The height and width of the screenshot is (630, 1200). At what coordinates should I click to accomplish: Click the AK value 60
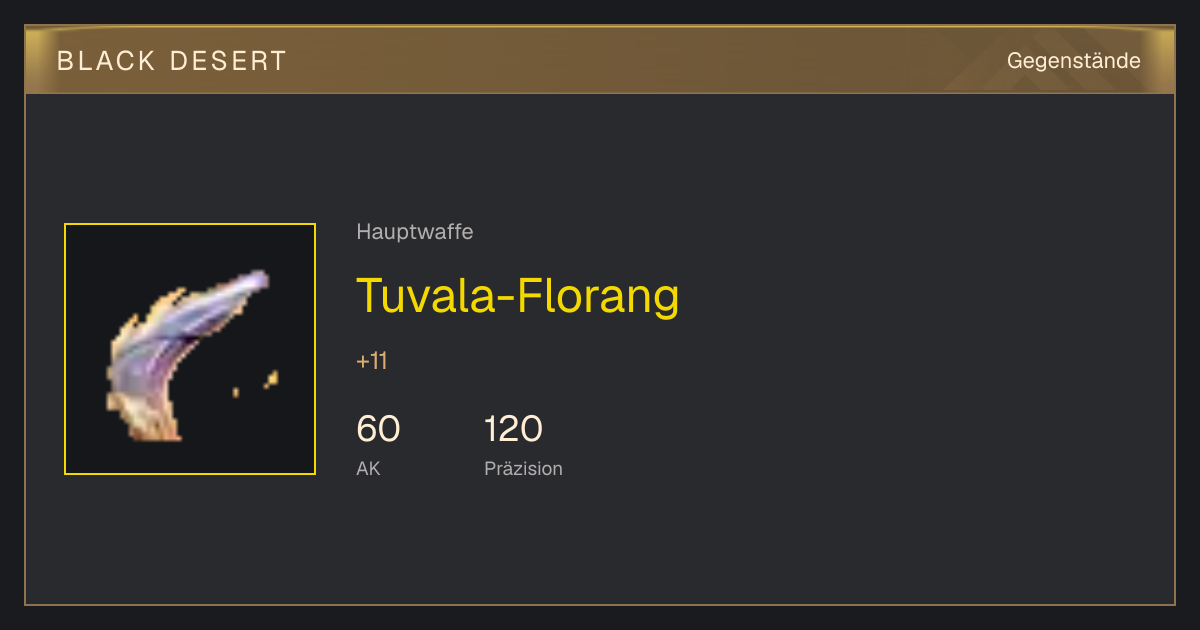378,429
